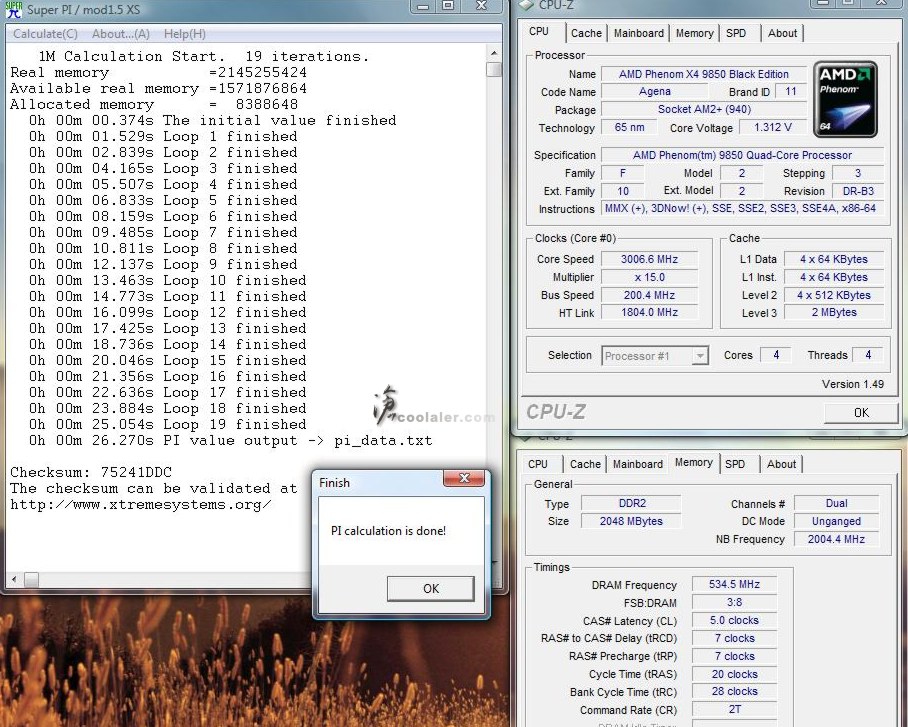Click the HT Link value '1804.0 MHz'
The height and width of the screenshot is (727, 908).
coord(649,312)
